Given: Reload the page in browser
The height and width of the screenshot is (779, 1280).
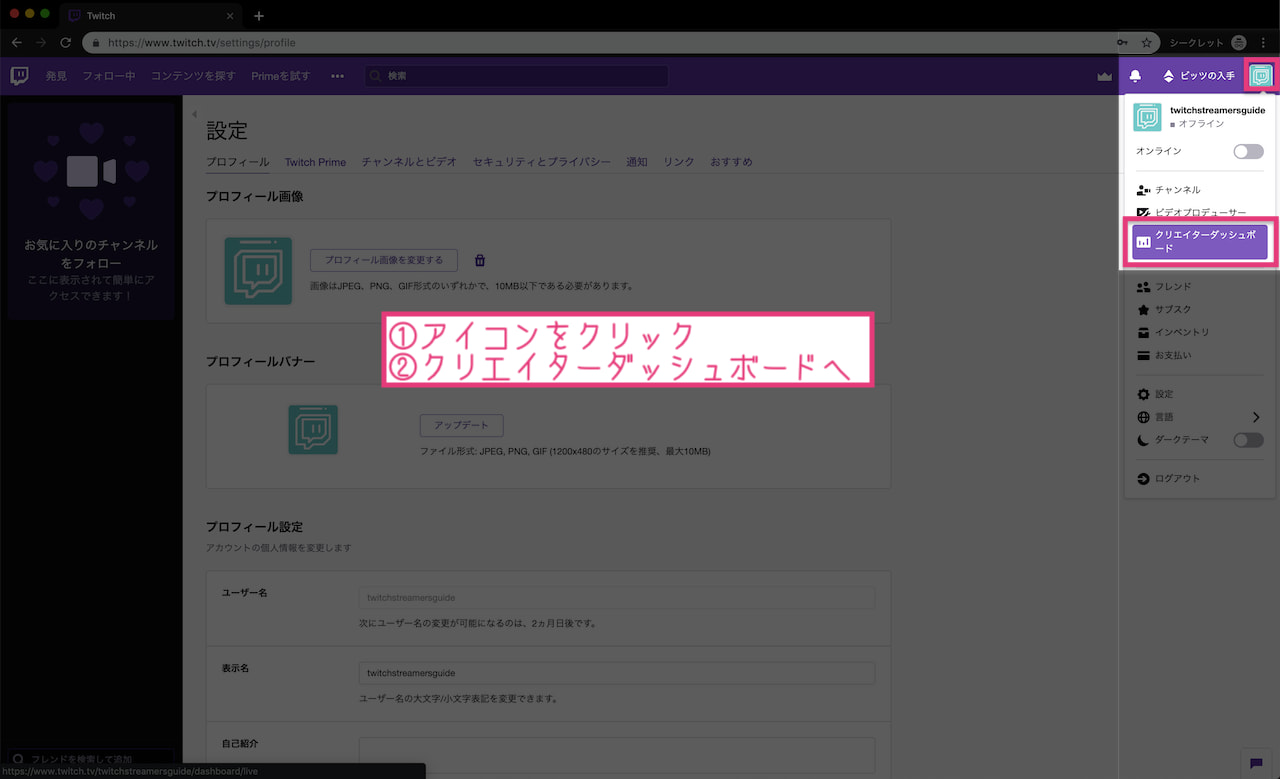Looking at the screenshot, I should tap(66, 43).
